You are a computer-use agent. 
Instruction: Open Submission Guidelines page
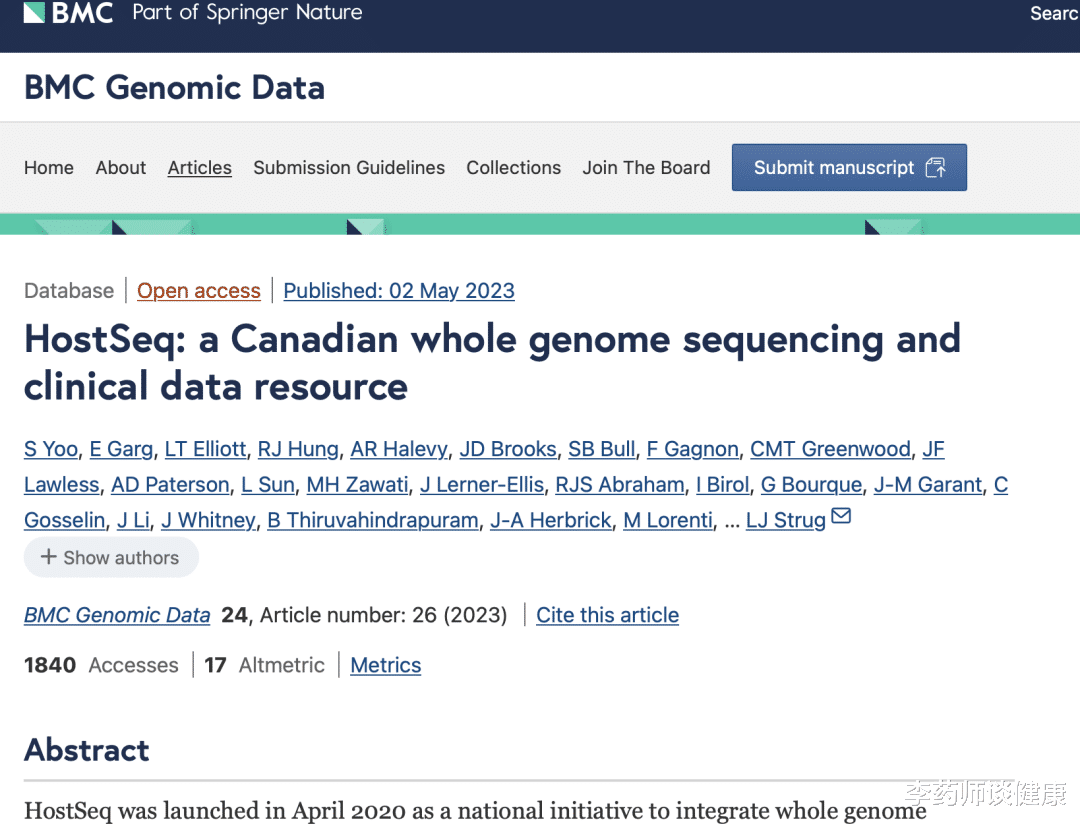[x=349, y=168]
